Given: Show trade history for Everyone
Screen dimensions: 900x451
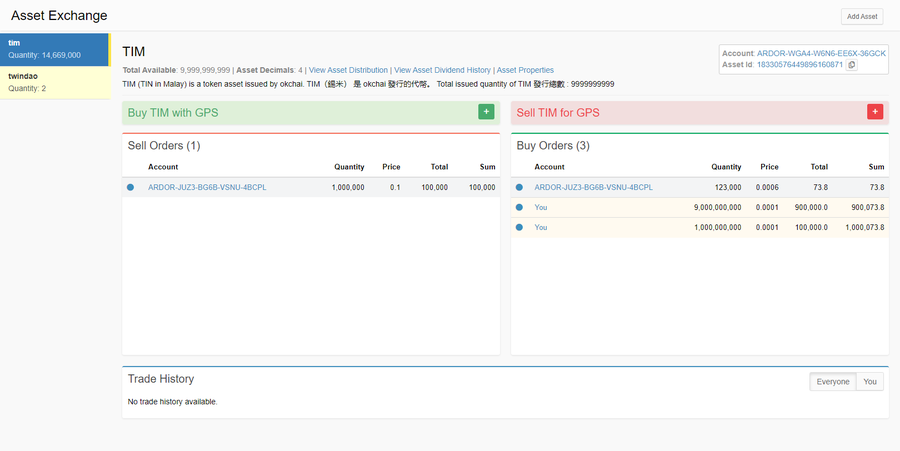Looking at the screenshot, I should [833, 382].
